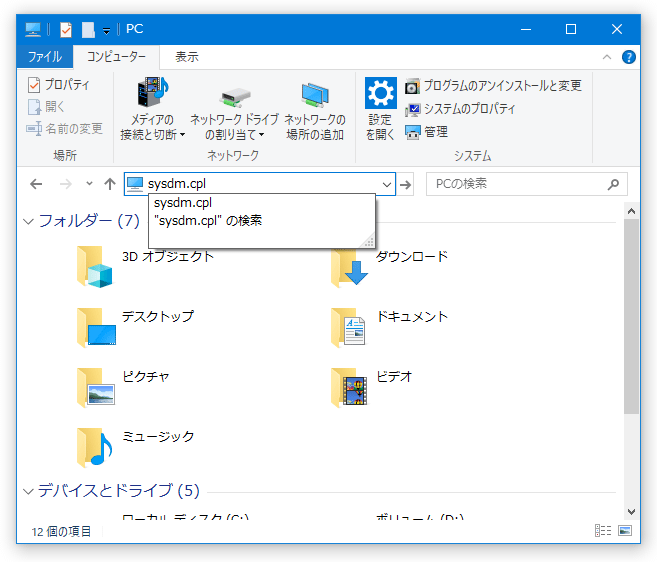Open the Customize Quick Access Toolbar dropdown
This screenshot has height=562, width=657.
[106, 31]
